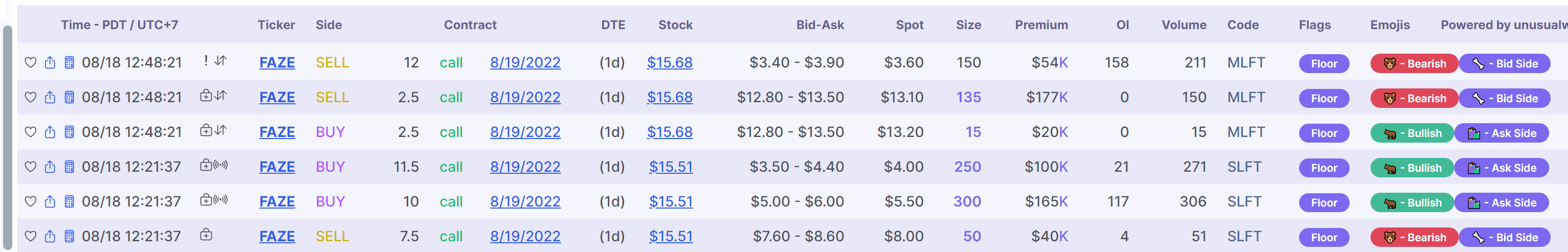Screen dimensions: 1568x252
Task: Share the BUY 10 call trade
Action: [x=51, y=201]
